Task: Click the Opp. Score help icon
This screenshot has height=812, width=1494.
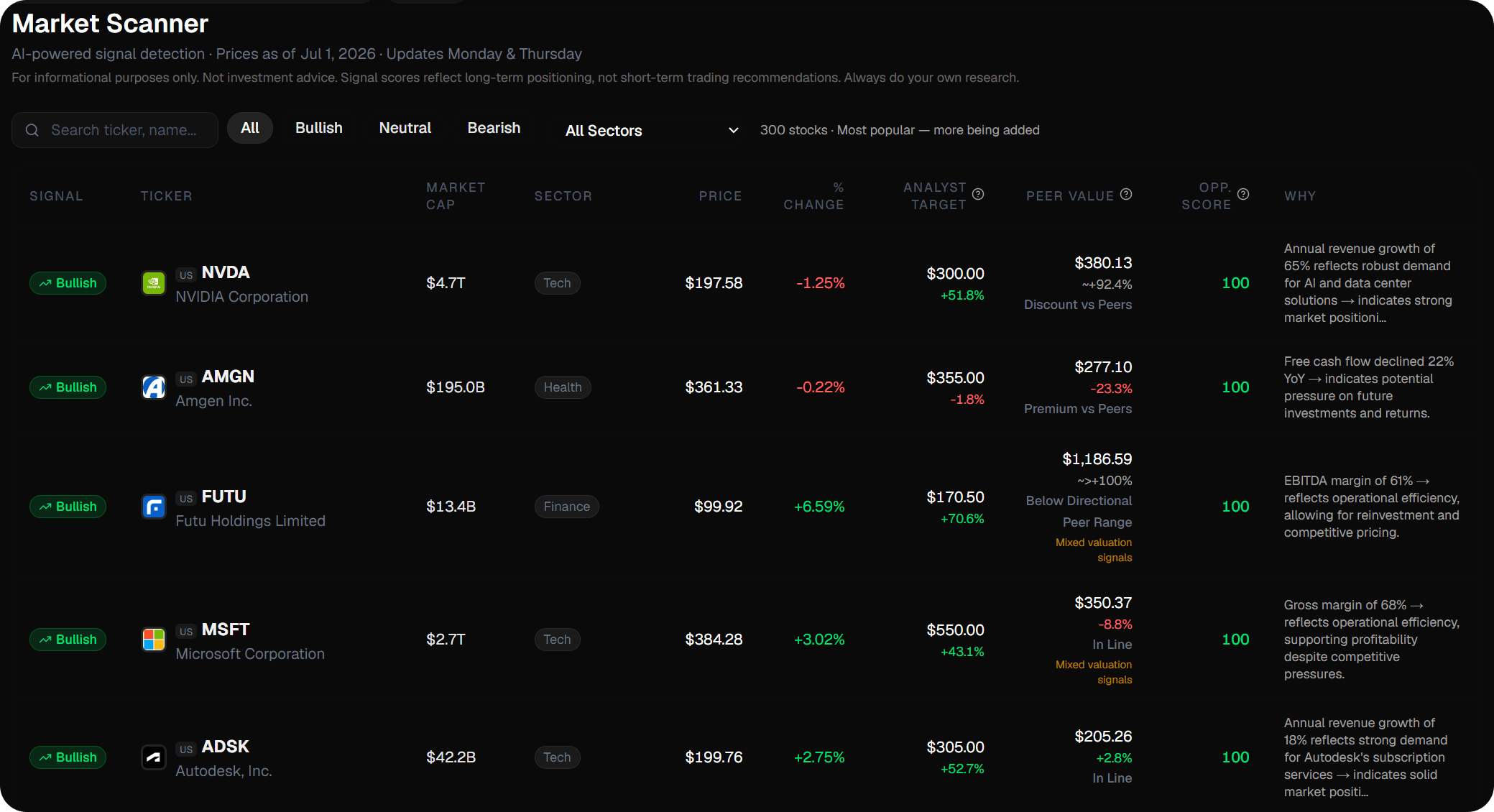Action: 1243,194
